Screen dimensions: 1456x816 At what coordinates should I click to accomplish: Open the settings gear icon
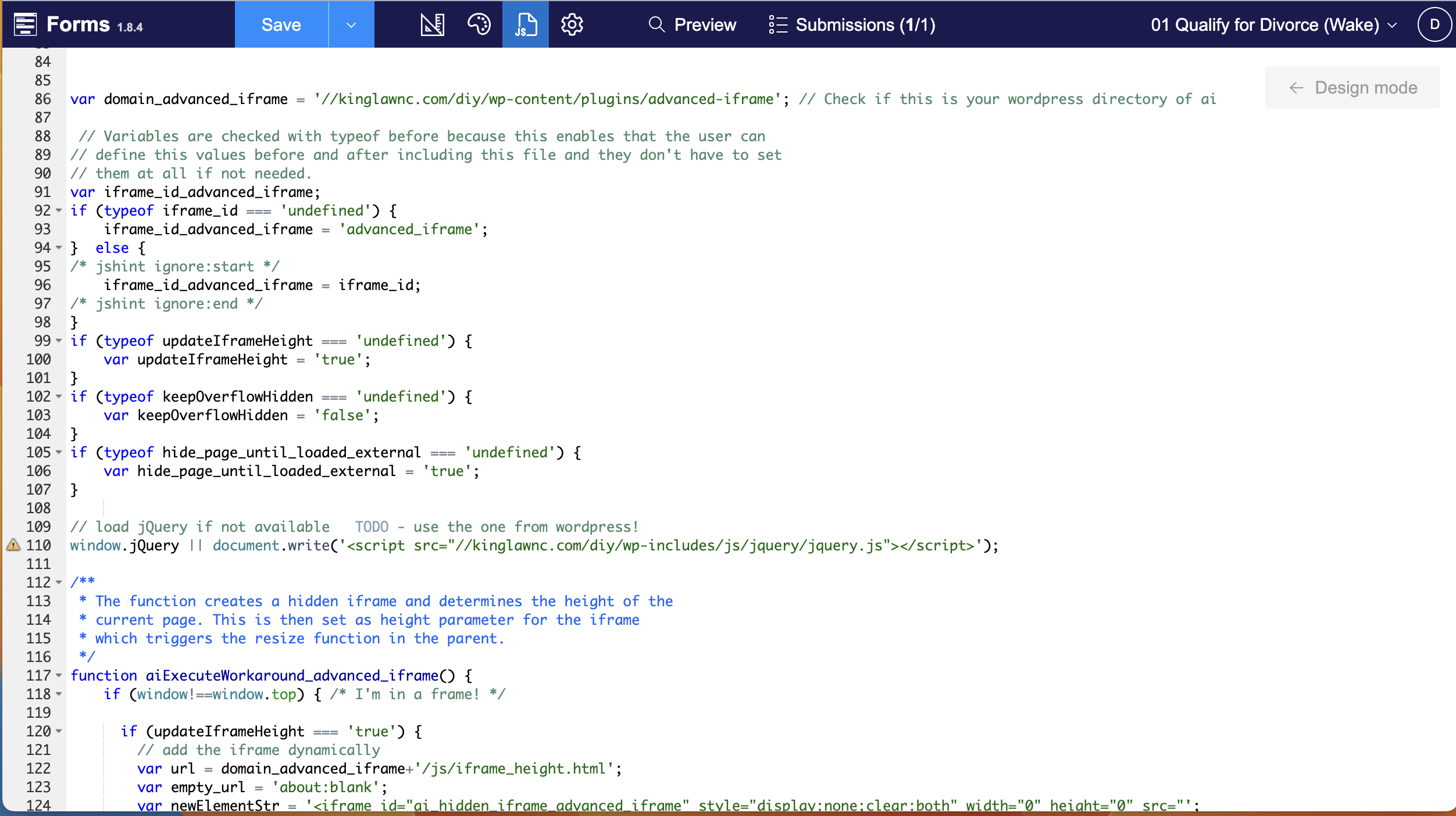click(x=572, y=24)
